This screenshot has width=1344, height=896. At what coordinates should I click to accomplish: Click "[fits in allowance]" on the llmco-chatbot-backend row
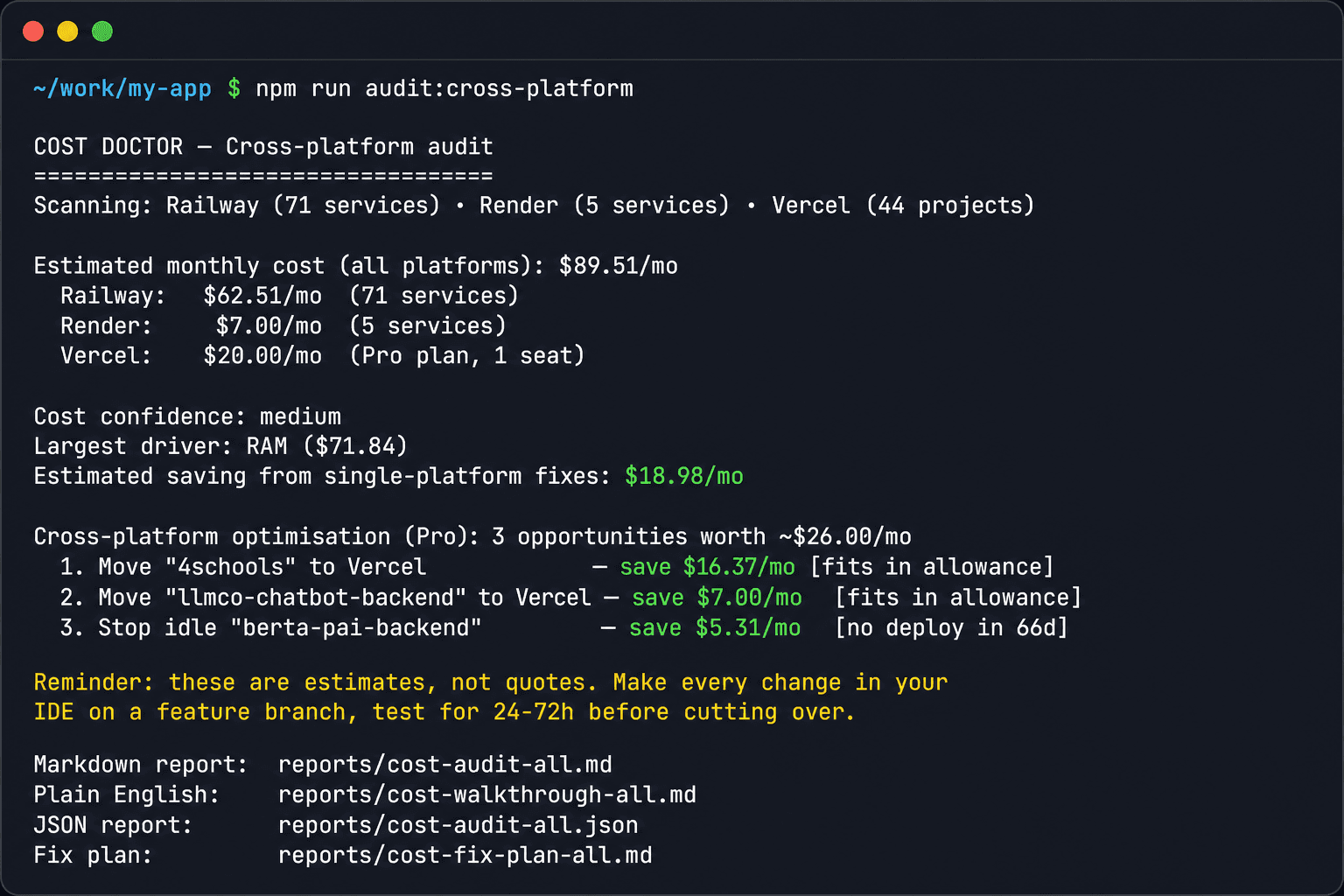(x=958, y=598)
